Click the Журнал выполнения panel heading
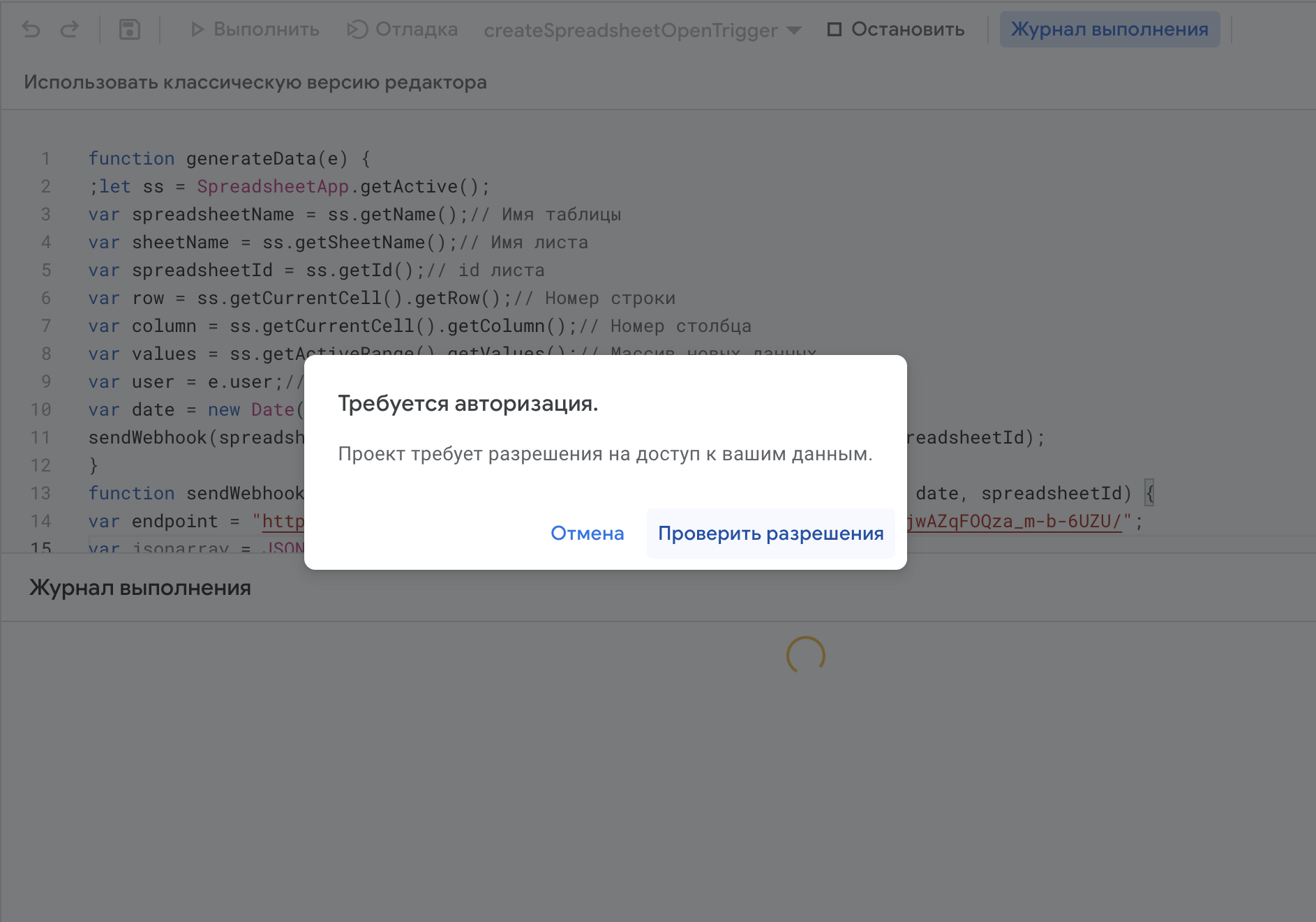This screenshot has height=922, width=1316. pos(140,588)
